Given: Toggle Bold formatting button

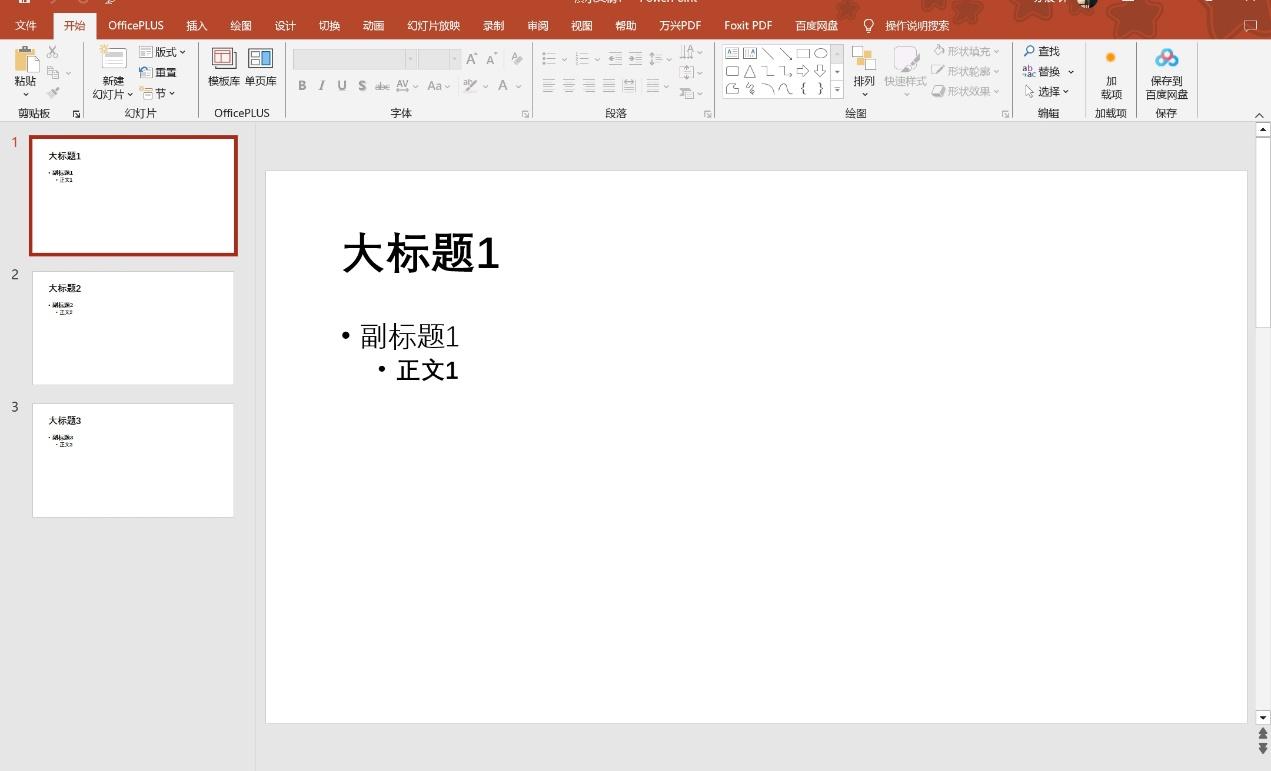Looking at the screenshot, I should [302, 86].
